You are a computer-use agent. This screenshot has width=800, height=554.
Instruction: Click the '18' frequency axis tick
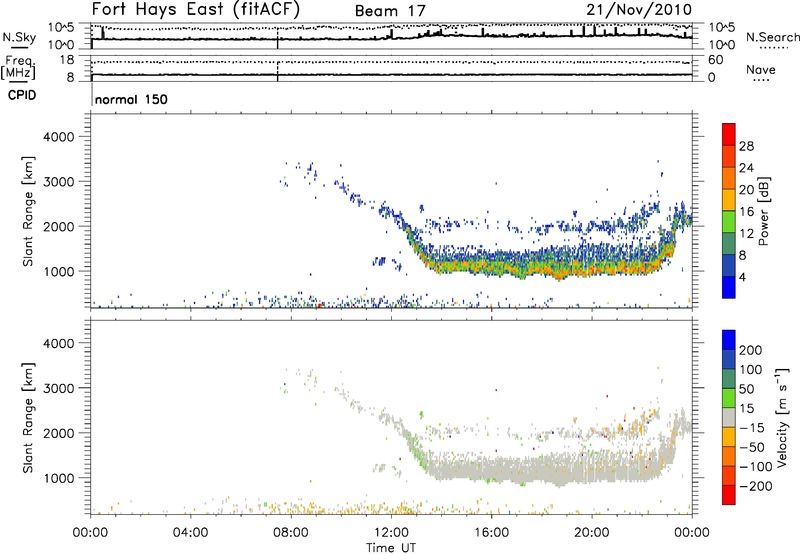pos(66,60)
